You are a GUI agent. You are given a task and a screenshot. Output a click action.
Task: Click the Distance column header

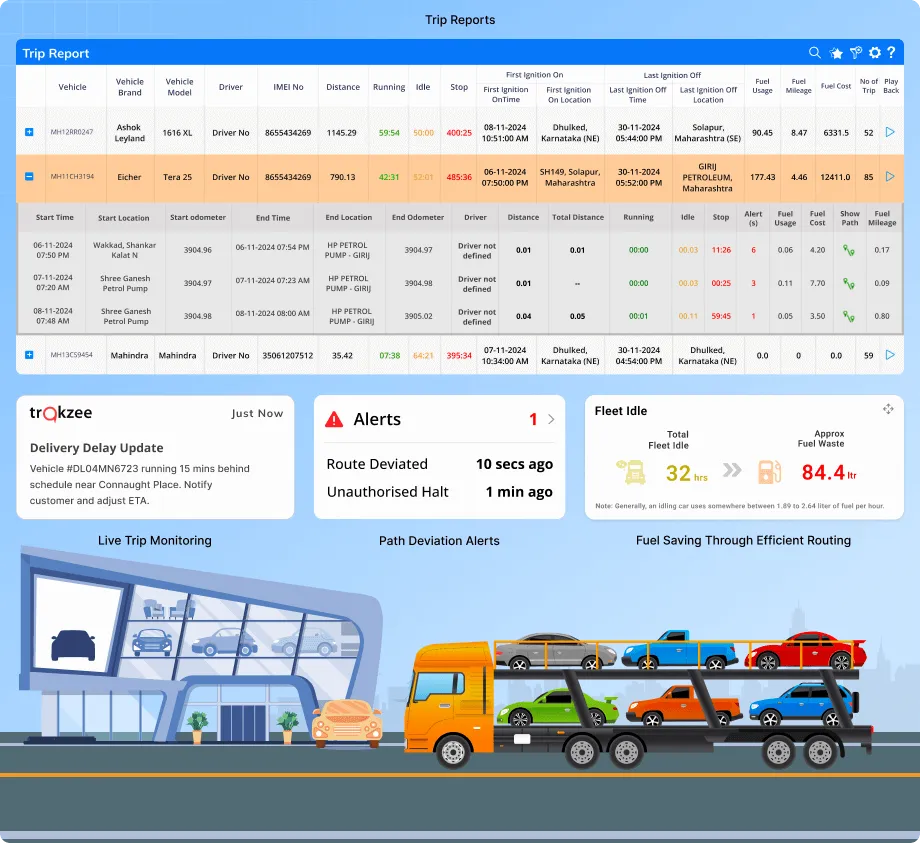click(x=343, y=87)
